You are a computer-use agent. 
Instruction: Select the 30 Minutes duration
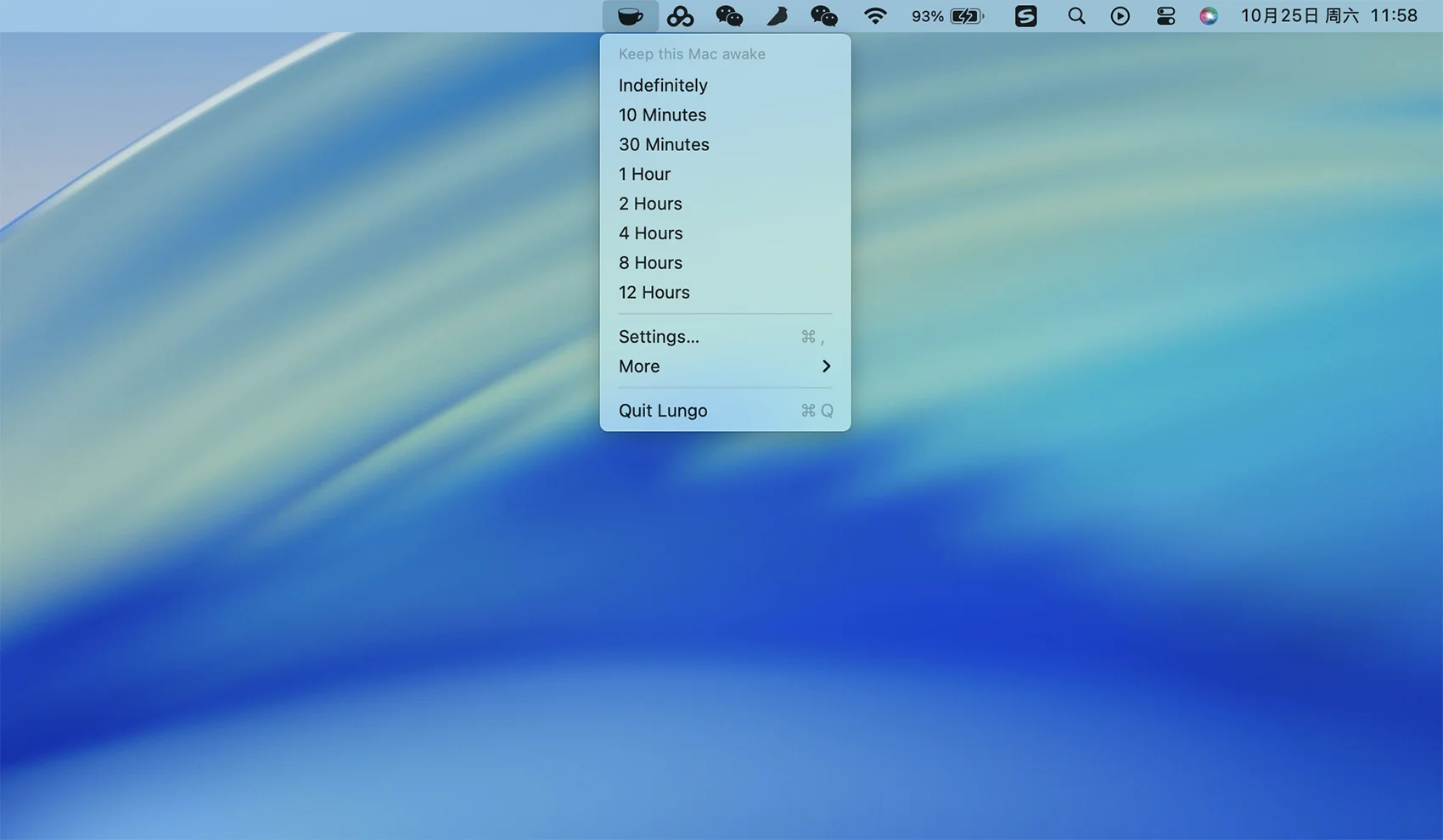664,145
